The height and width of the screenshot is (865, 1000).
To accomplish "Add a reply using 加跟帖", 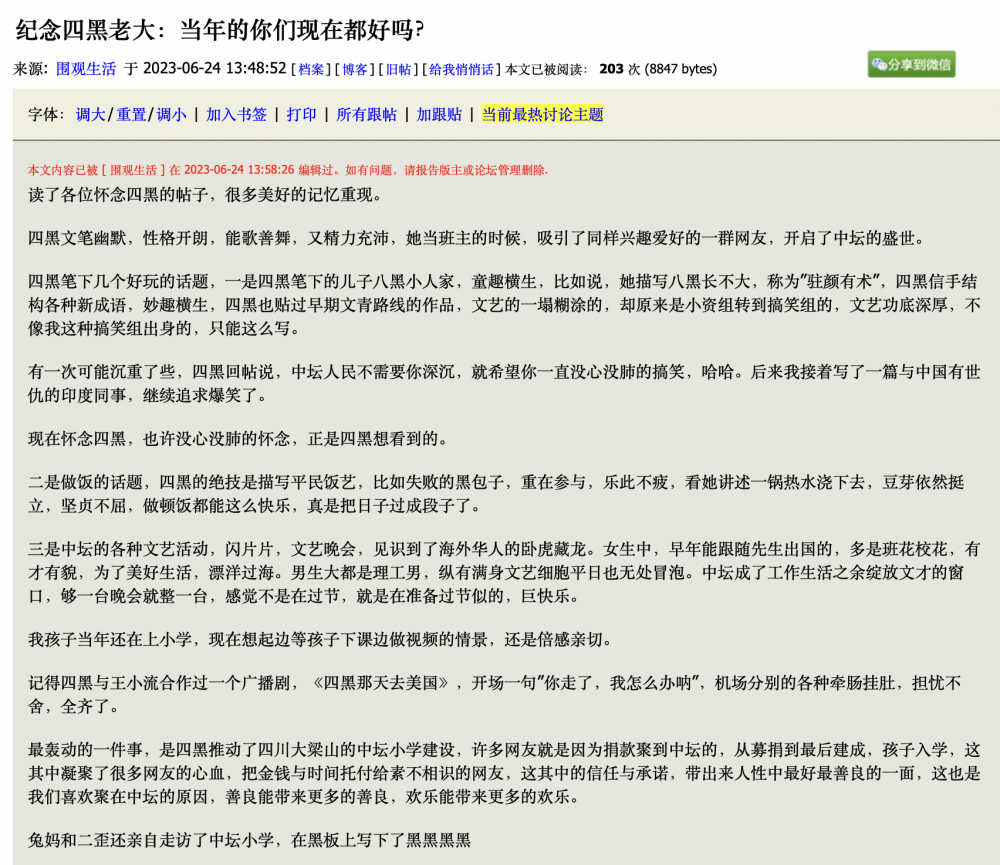I will click(x=439, y=115).
